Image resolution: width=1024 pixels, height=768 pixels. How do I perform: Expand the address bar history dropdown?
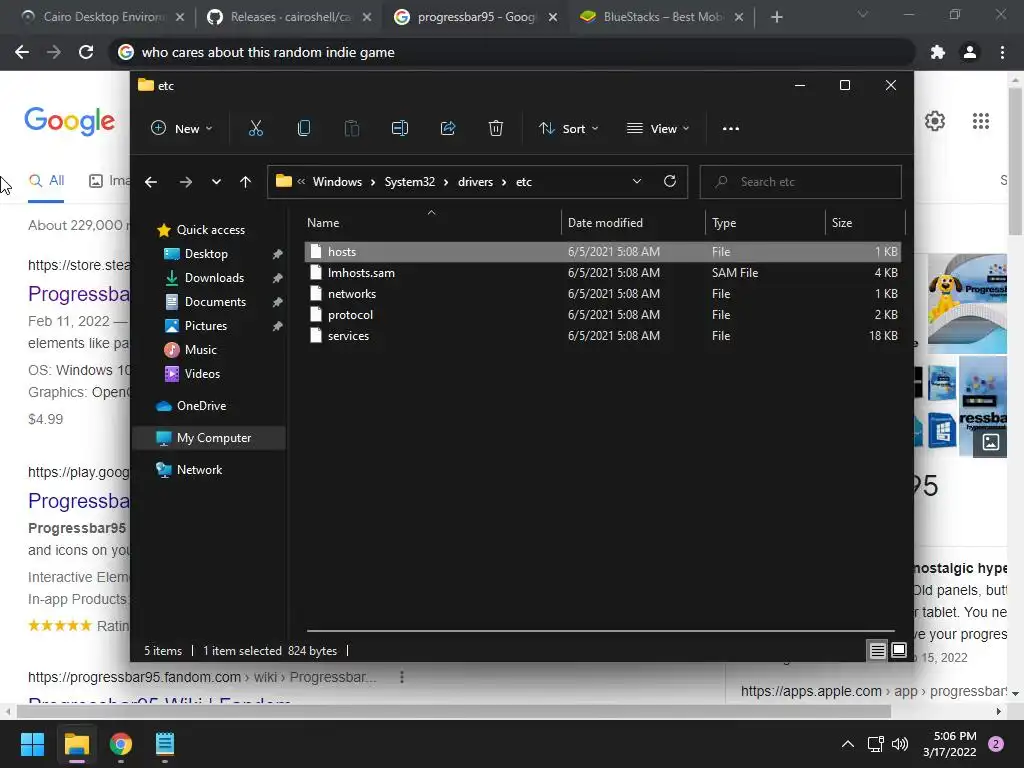[x=637, y=182]
